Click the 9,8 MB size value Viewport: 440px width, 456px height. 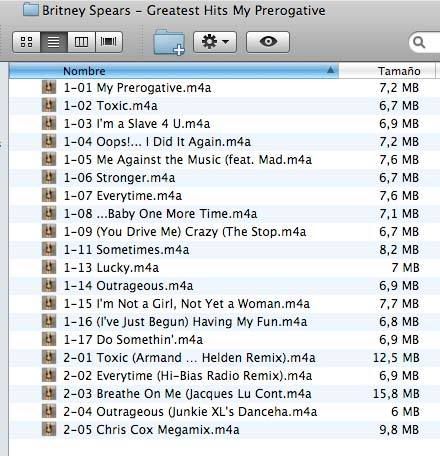pos(399,430)
